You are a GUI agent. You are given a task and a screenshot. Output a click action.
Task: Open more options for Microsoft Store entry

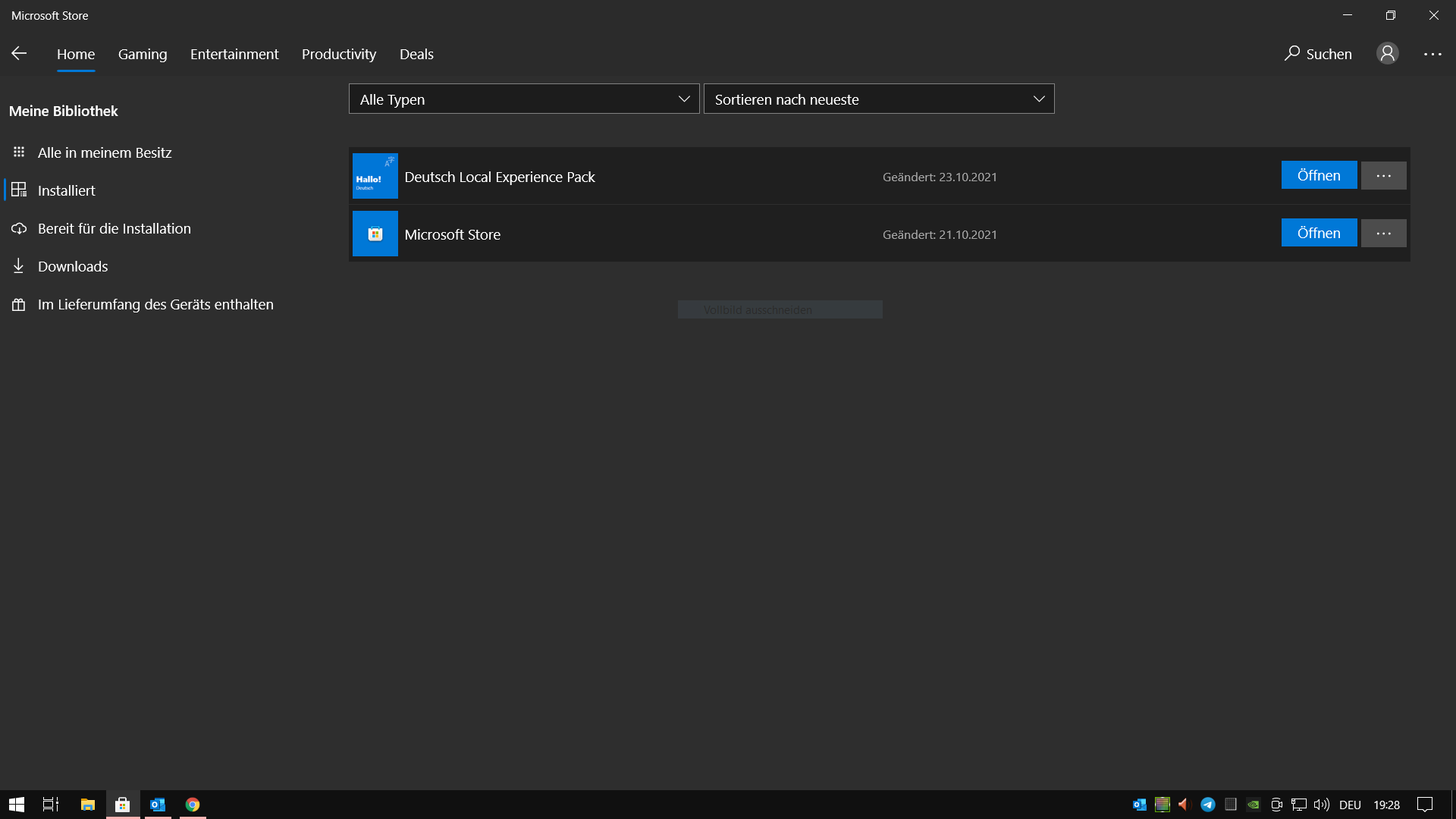point(1383,233)
